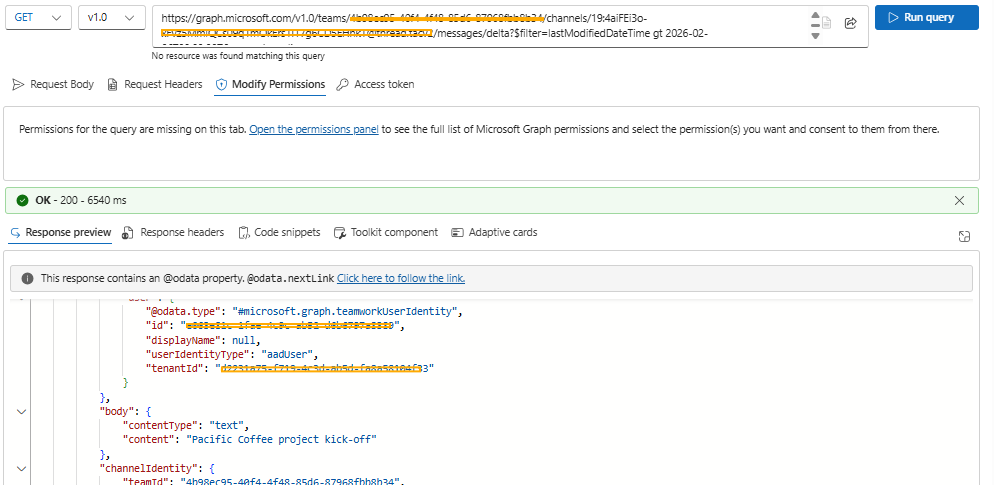Image resolution: width=994 pixels, height=485 pixels.
Task: Dismiss the OK 200 status banner
Action: pos(960,200)
